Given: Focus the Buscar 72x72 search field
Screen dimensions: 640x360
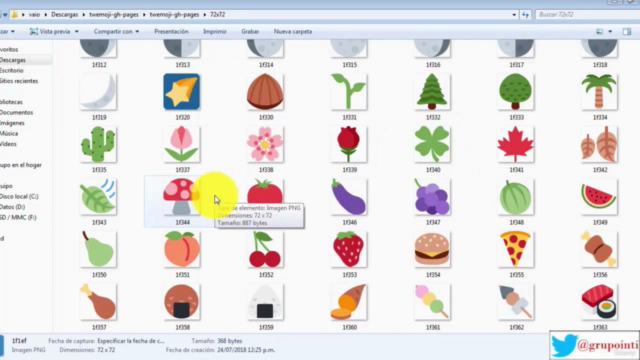Looking at the screenshot, I should tap(587, 14).
